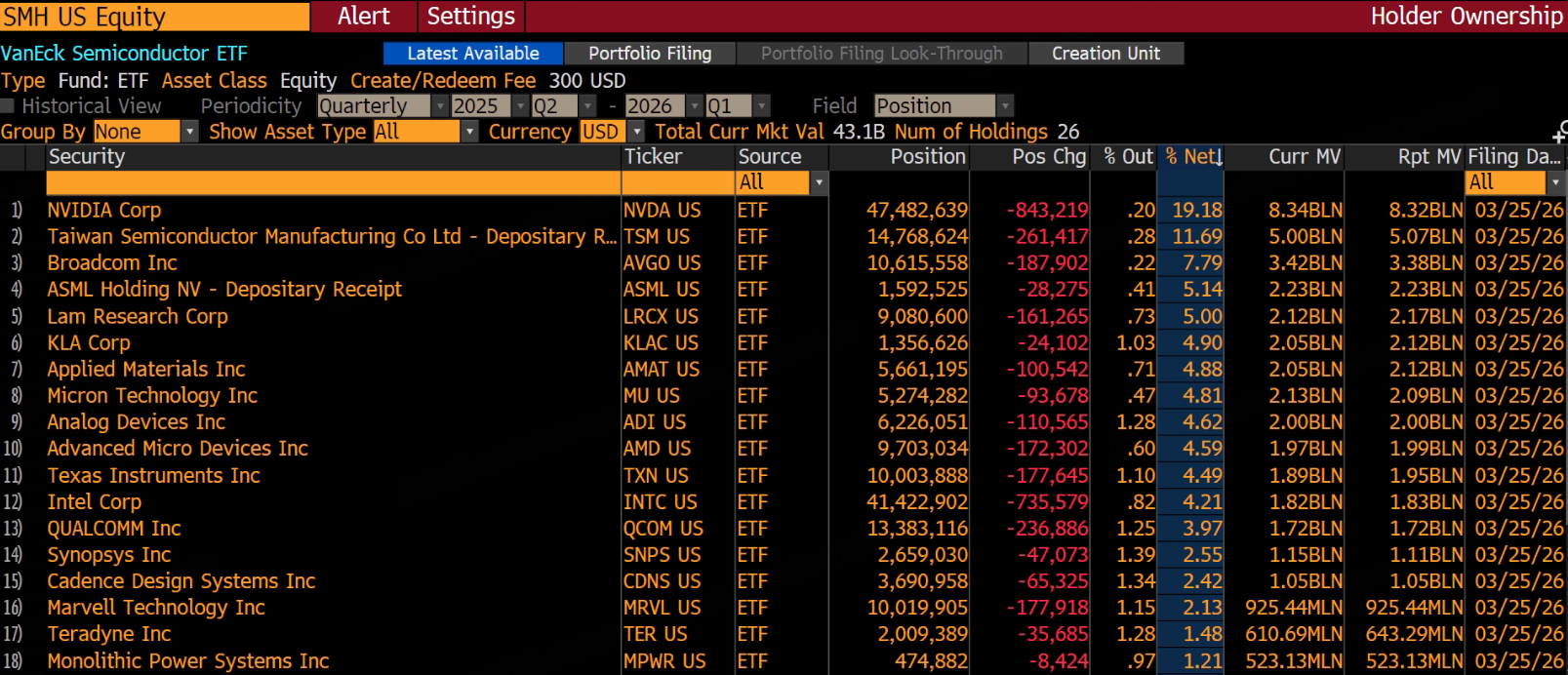Open the Alert menu
Screen dimensions: 1568x675
tap(364, 17)
